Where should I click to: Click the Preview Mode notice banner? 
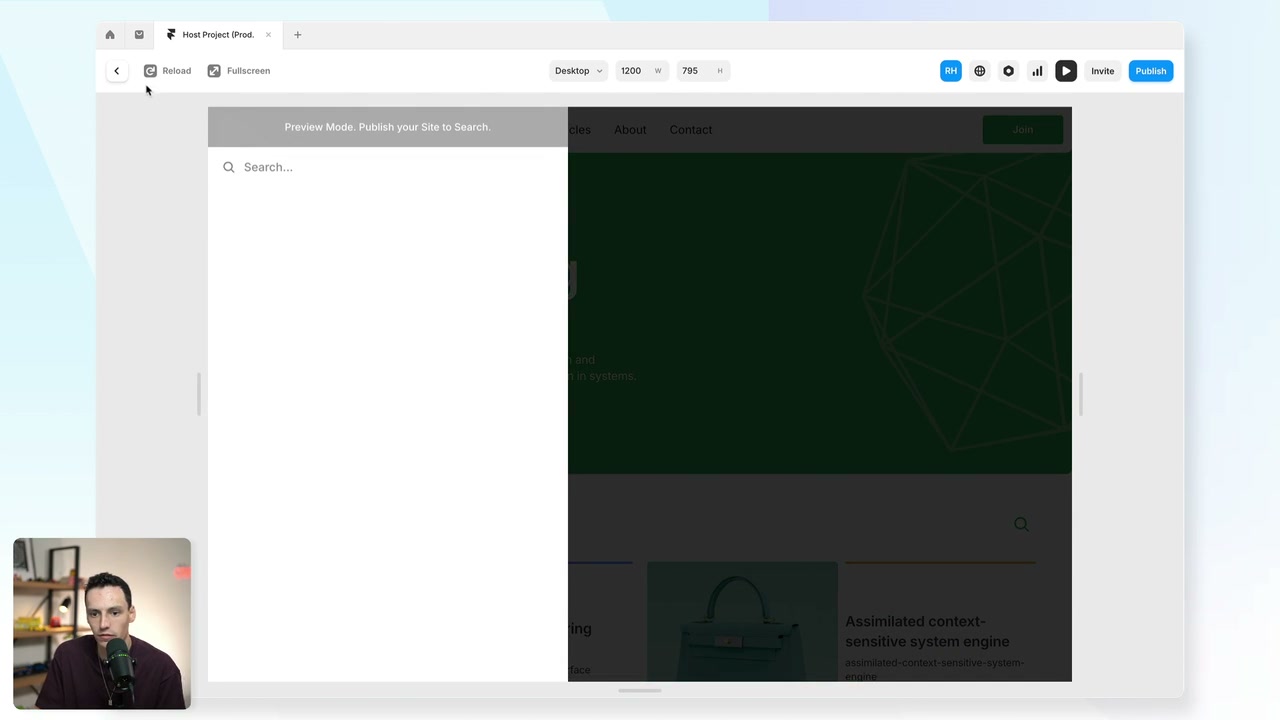(388, 127)
